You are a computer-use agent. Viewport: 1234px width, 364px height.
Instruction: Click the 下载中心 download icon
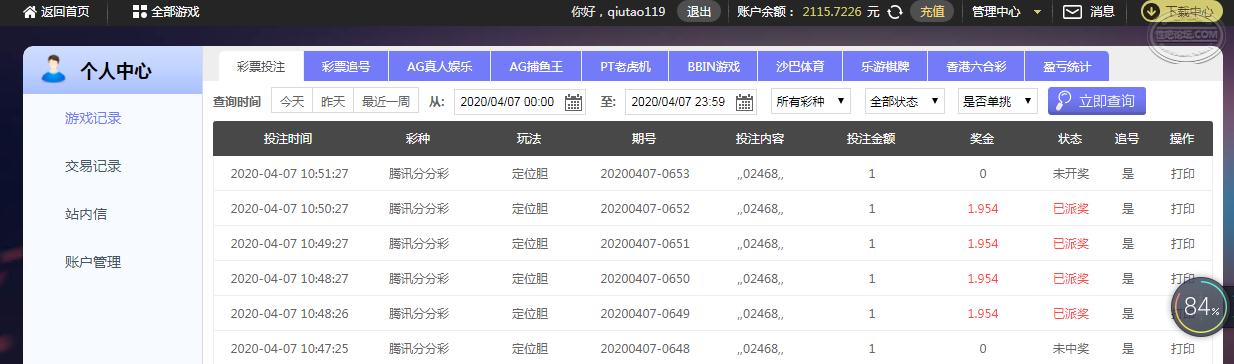pos(1153,12)
